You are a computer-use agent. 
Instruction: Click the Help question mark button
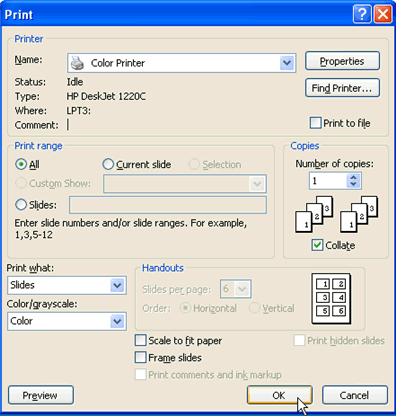pyautogui.click(x=362, y=14)
